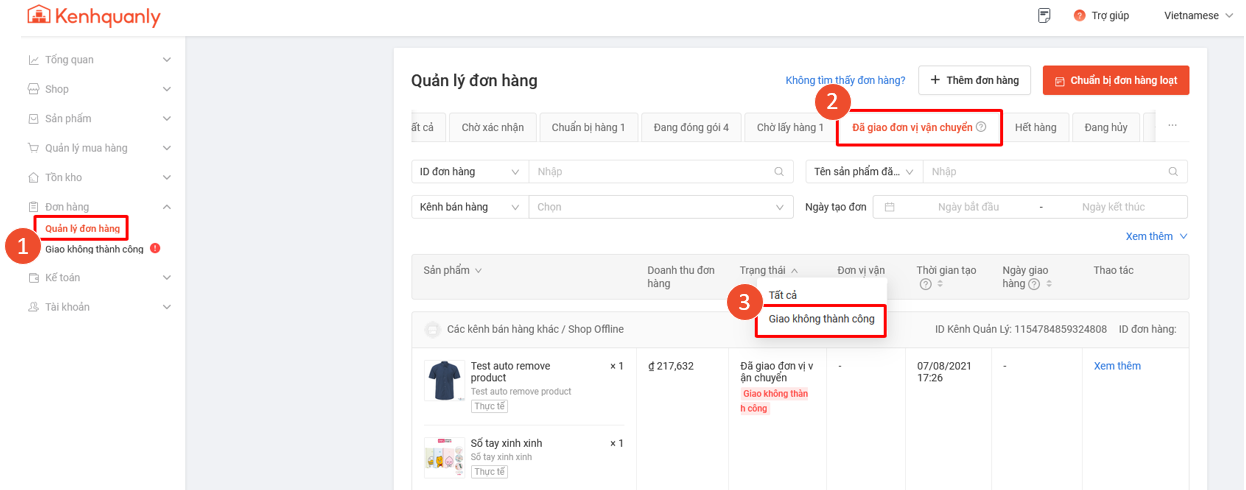The image size is (1246, 490).
Task: Click the Trợ giúp help icon
Action: [x=1079, y=16]
